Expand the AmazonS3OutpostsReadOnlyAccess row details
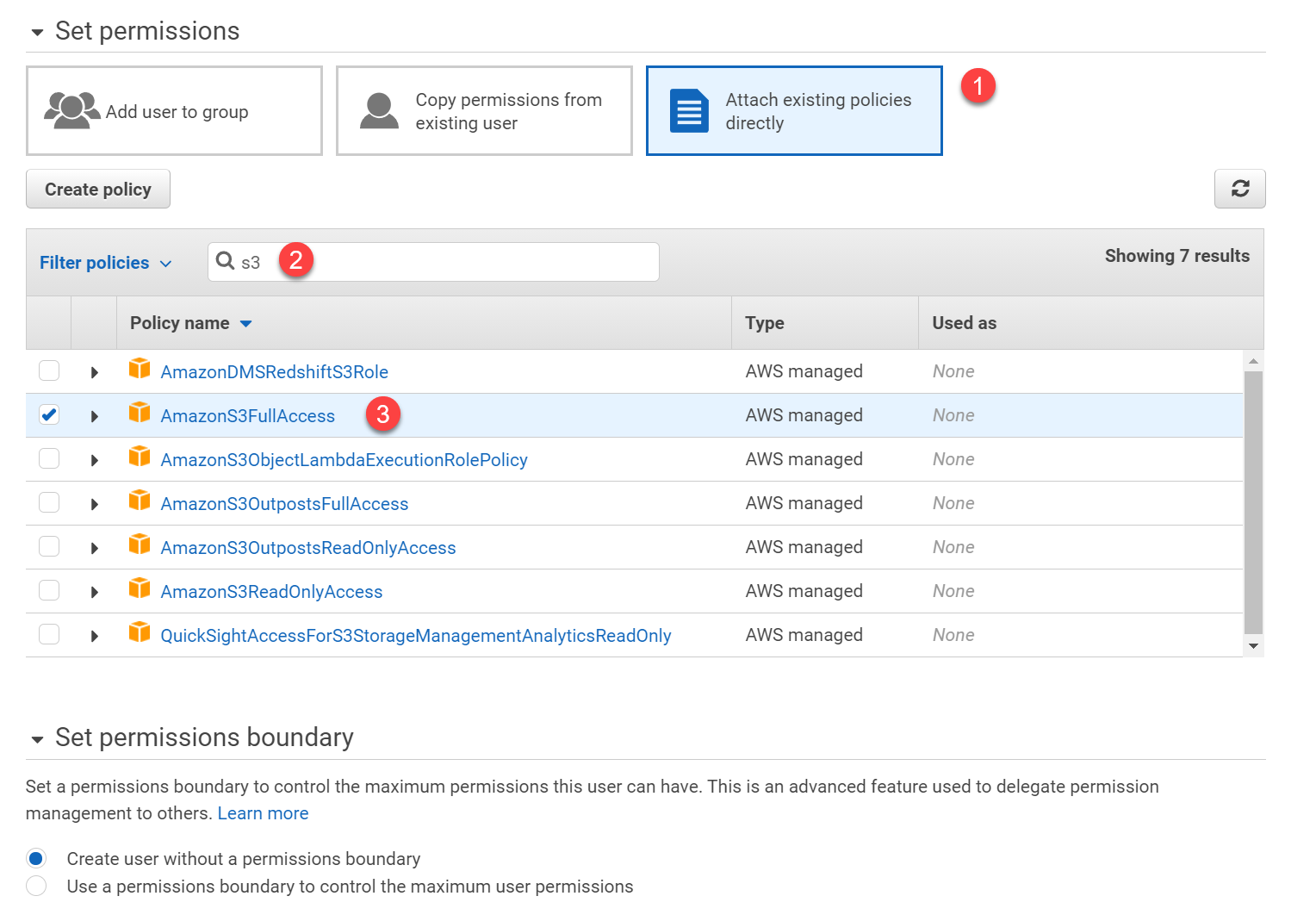 (x=95, y=548)
